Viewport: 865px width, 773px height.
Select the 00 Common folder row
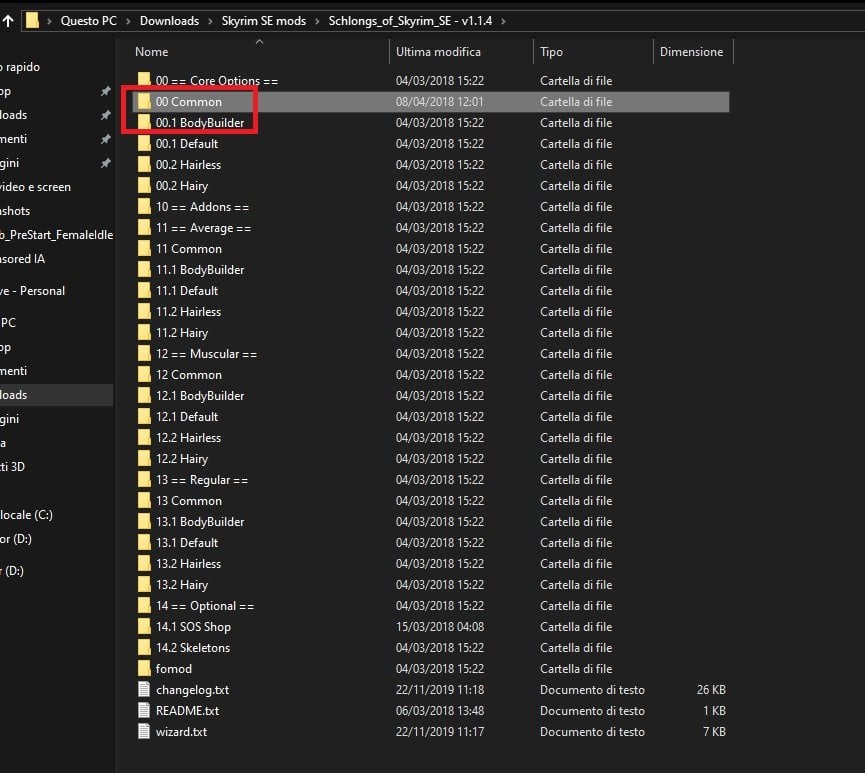click(x=431, y=102)
